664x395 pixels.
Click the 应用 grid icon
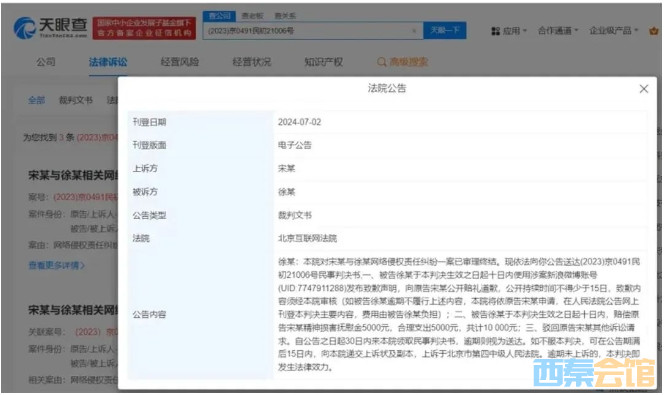click(x=495, y=31)
